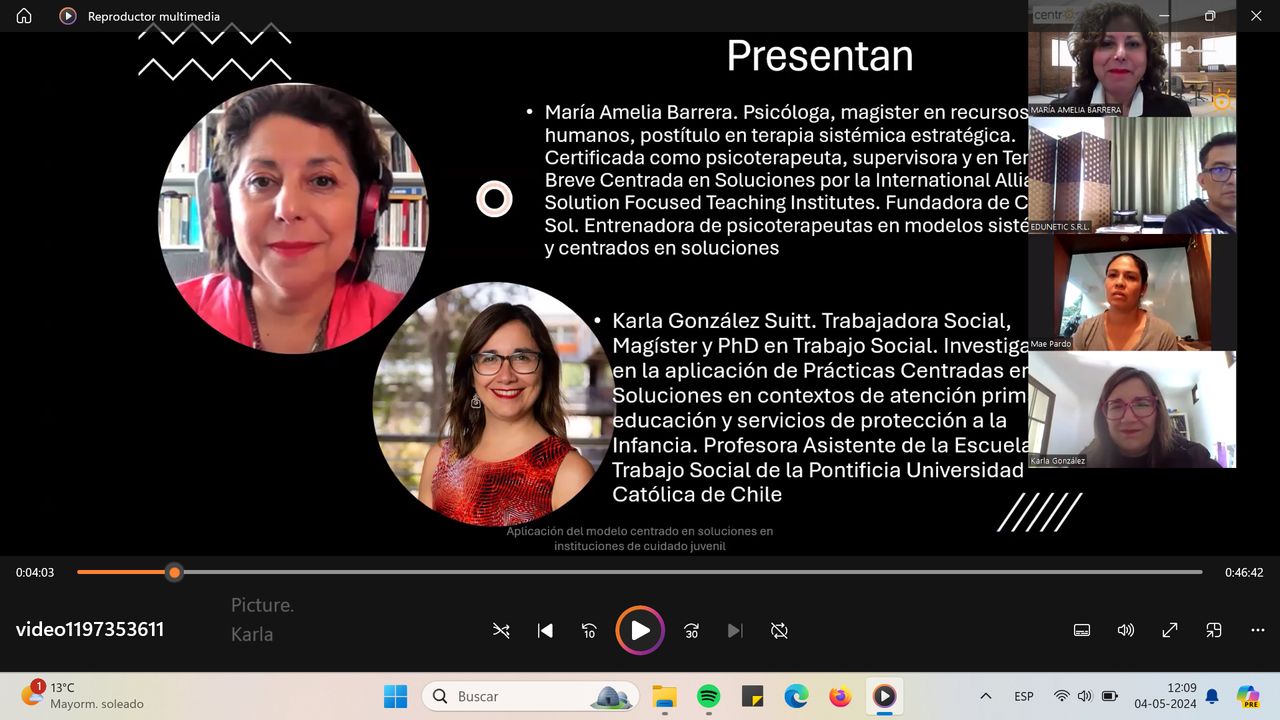This screenshot has height=720, width=1280.
Task: Enable shuffle playback
Action: (x=501, y=631)
